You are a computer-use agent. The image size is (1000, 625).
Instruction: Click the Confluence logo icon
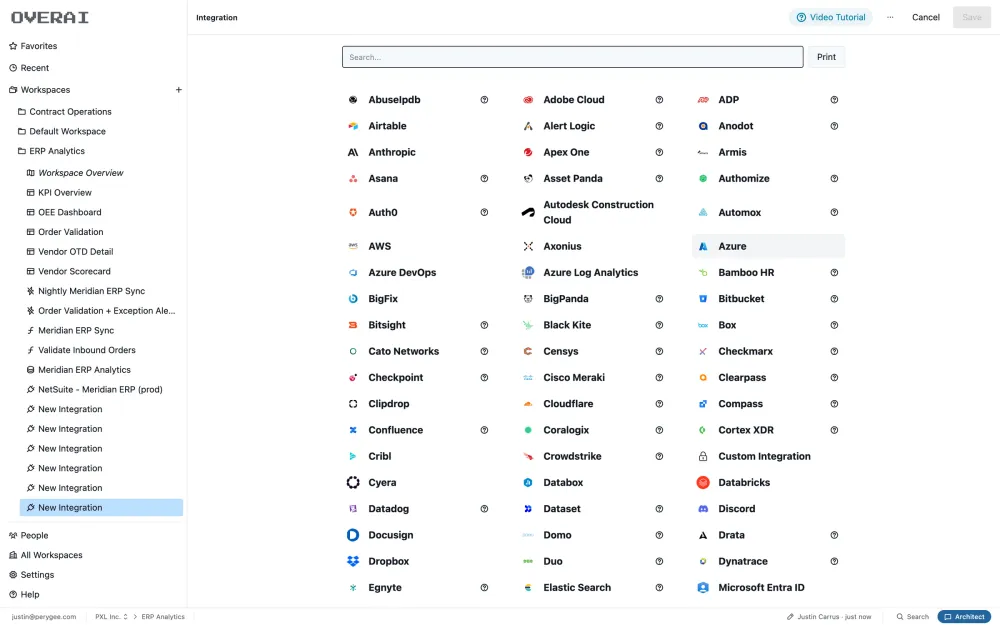353,430
